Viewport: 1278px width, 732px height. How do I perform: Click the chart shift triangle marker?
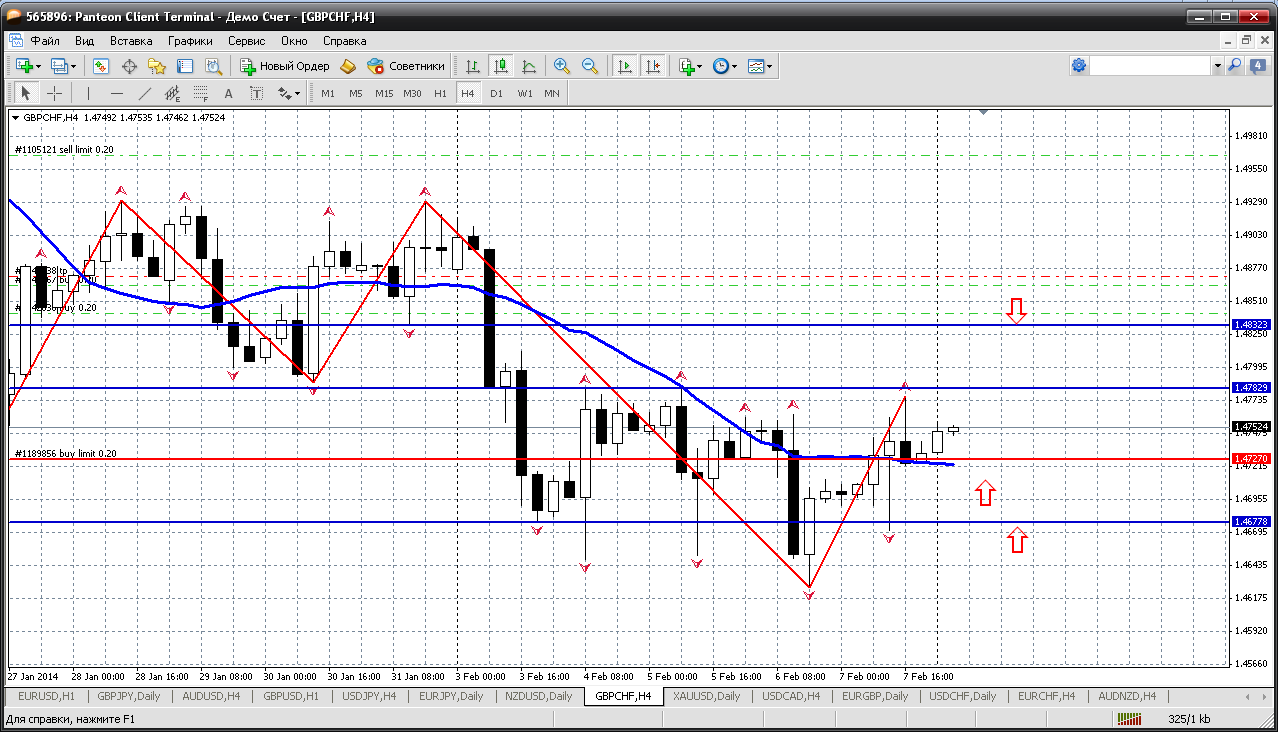pos(984,113)
